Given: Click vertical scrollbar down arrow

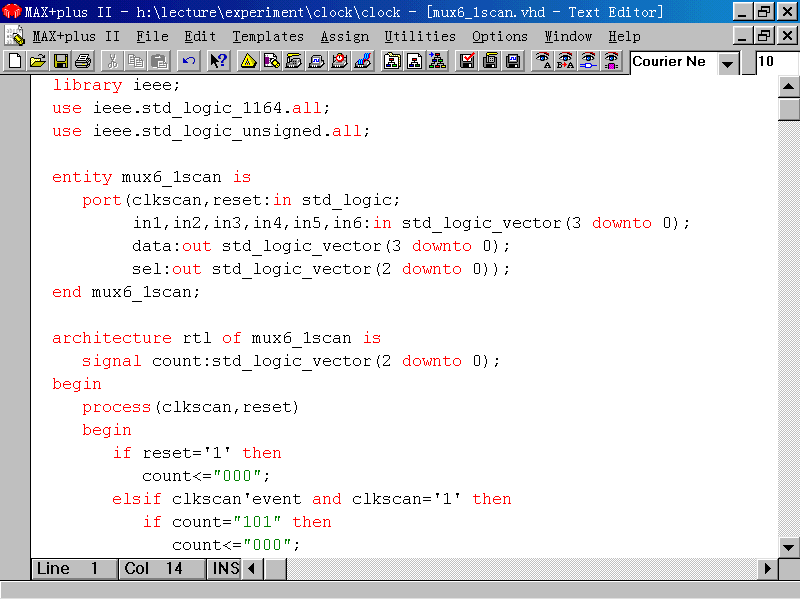Looking at the screenshot, I should click(x=789, y=547).
